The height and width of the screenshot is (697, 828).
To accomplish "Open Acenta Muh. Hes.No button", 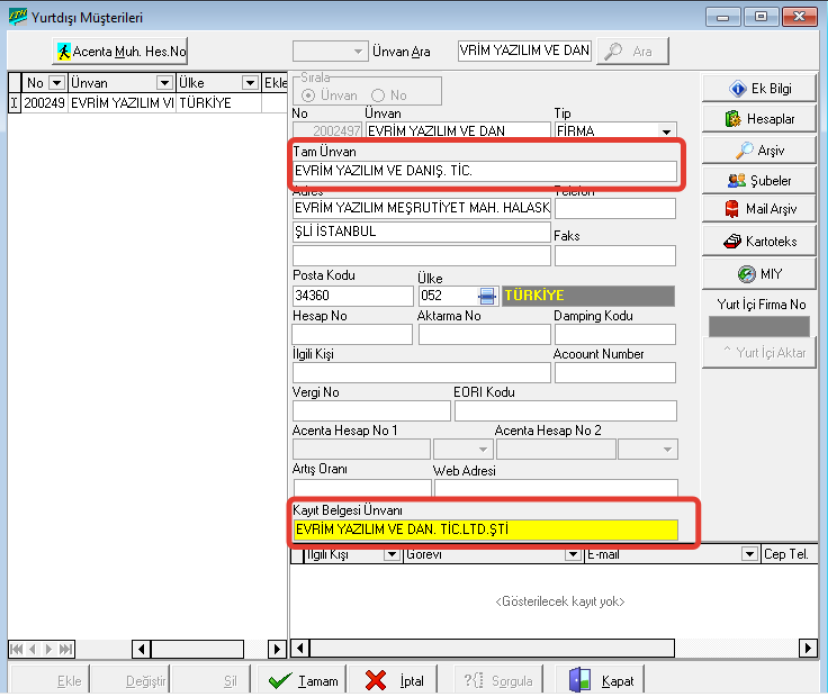I will [x=120, y=51].
